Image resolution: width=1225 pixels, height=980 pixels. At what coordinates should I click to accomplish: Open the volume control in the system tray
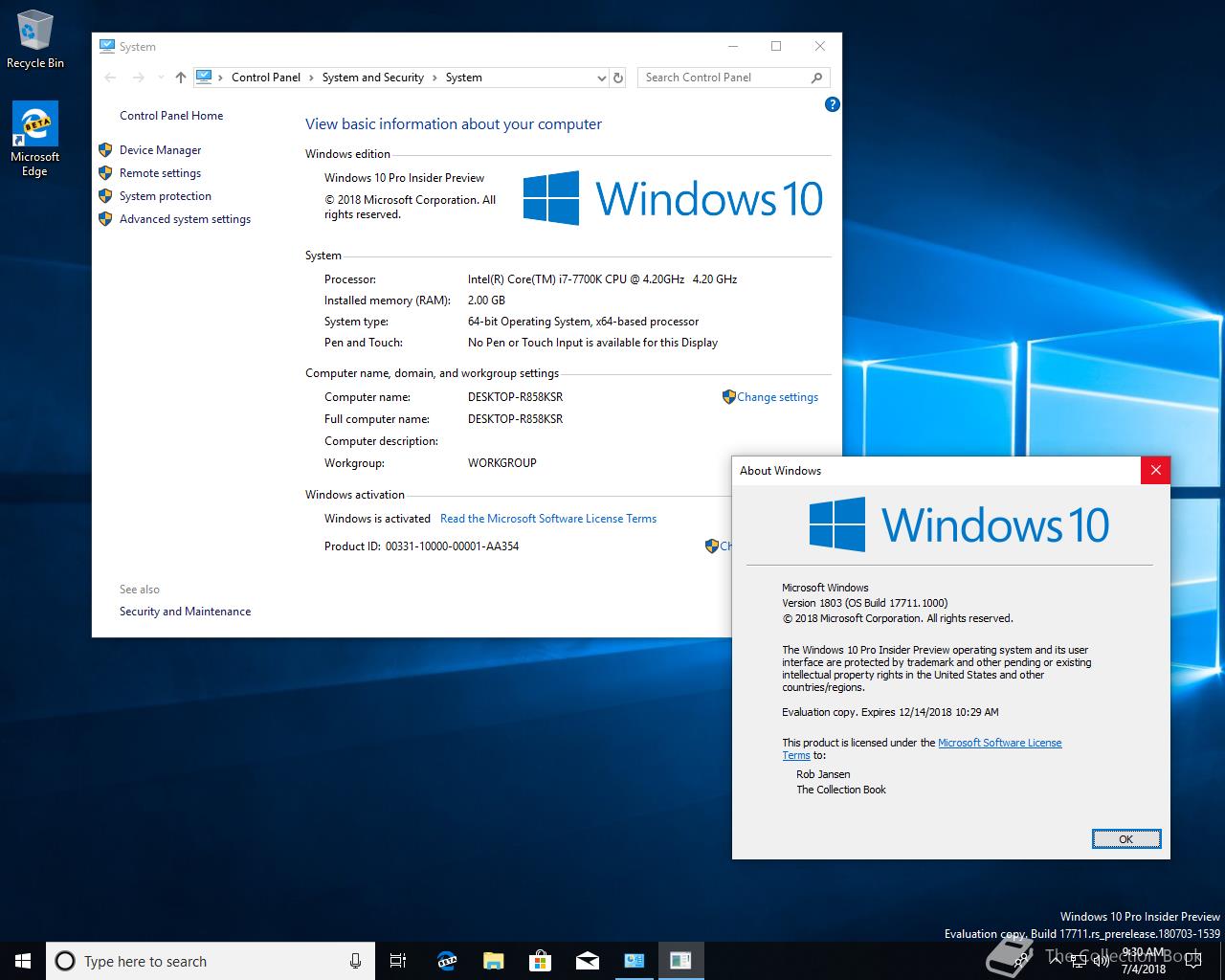point(1102,961)
